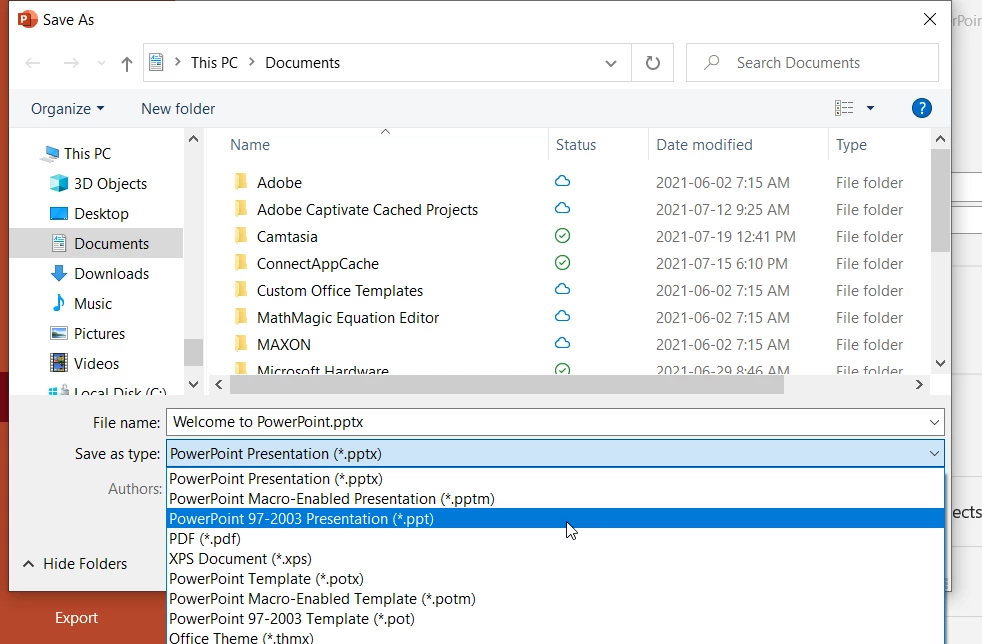
Task: Open the File name dropdown arrow
Action: [x=934, y=422]
